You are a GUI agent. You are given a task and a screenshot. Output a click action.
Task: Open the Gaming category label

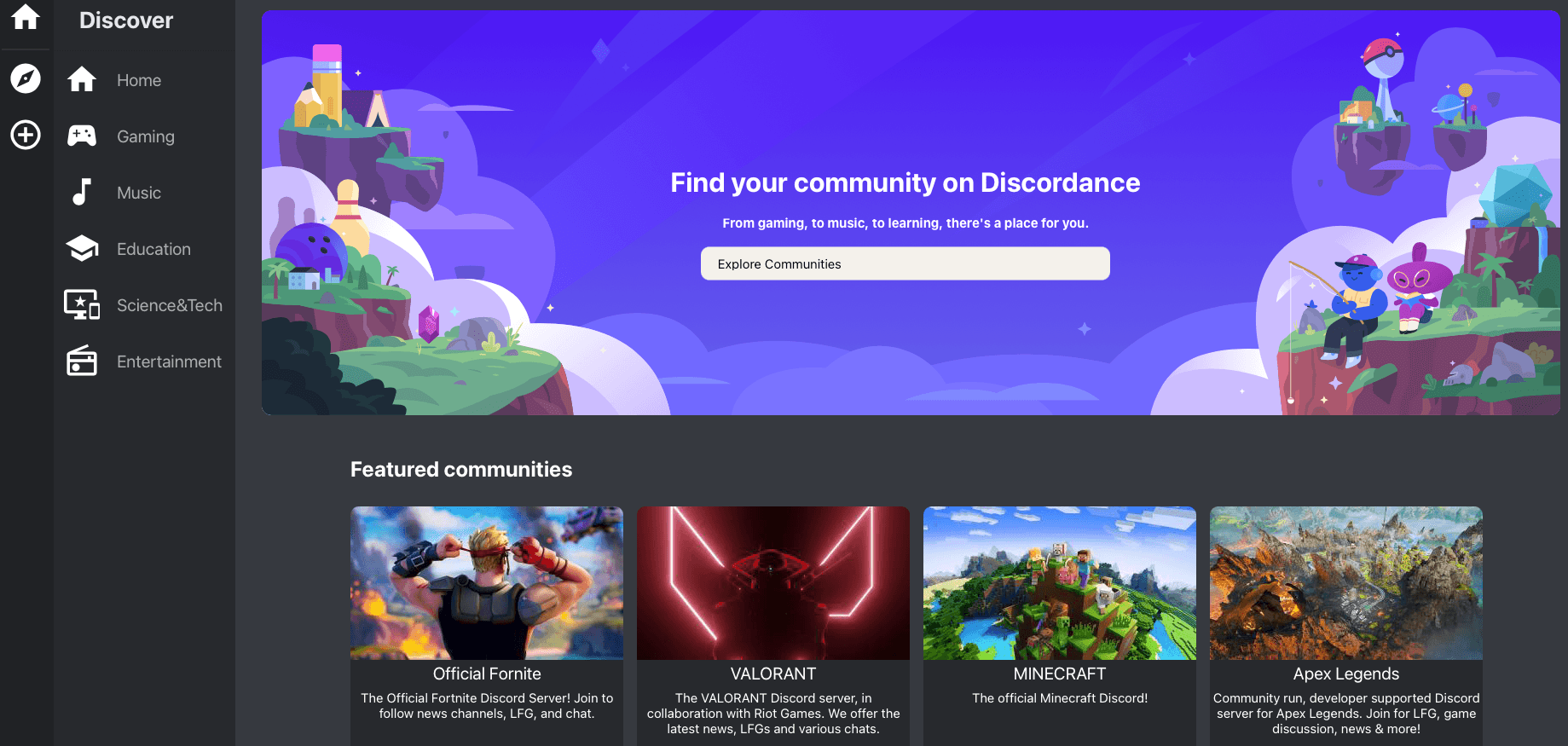point(146,136)
